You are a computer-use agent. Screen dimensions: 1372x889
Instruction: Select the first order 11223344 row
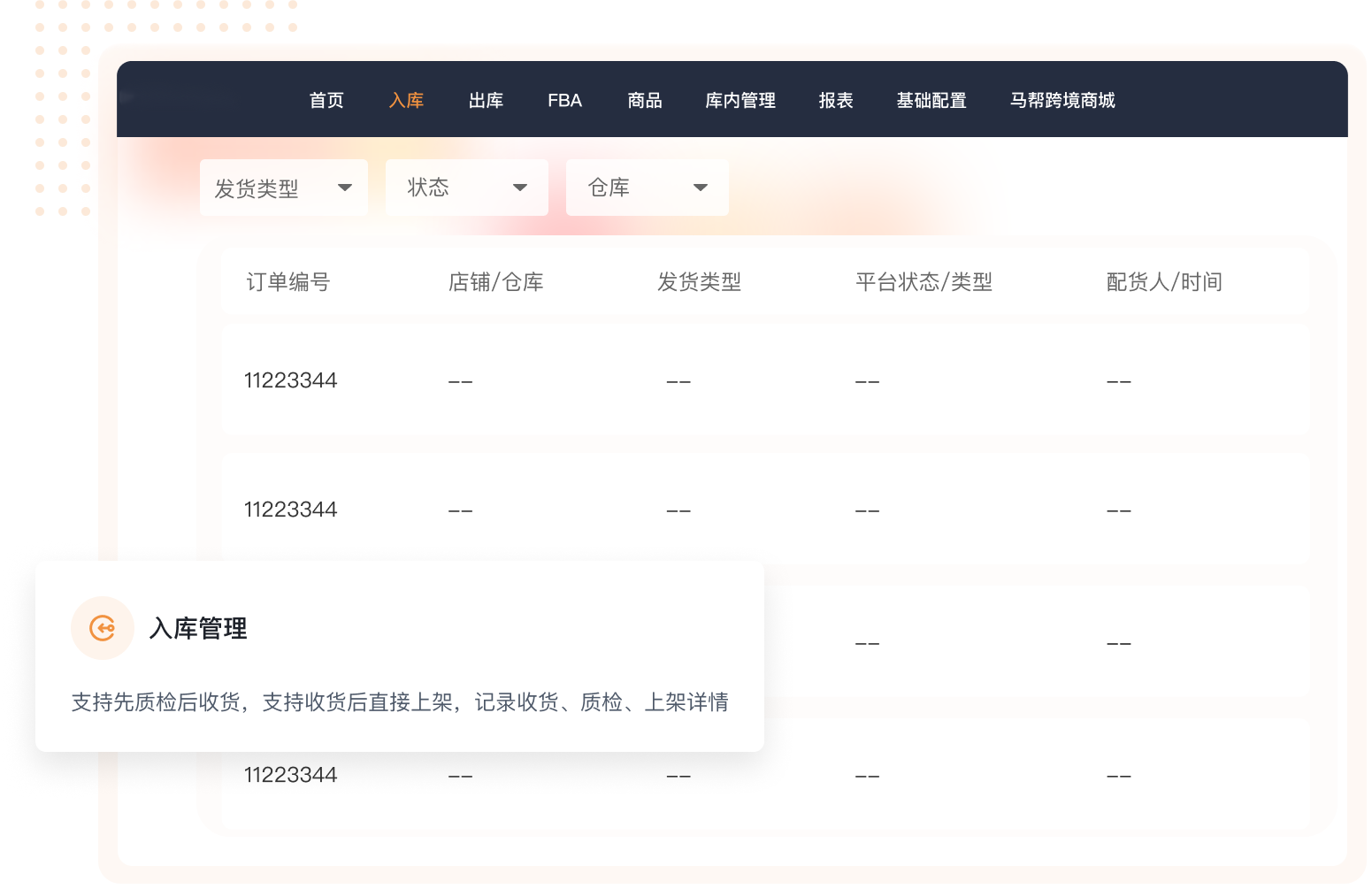291,380
